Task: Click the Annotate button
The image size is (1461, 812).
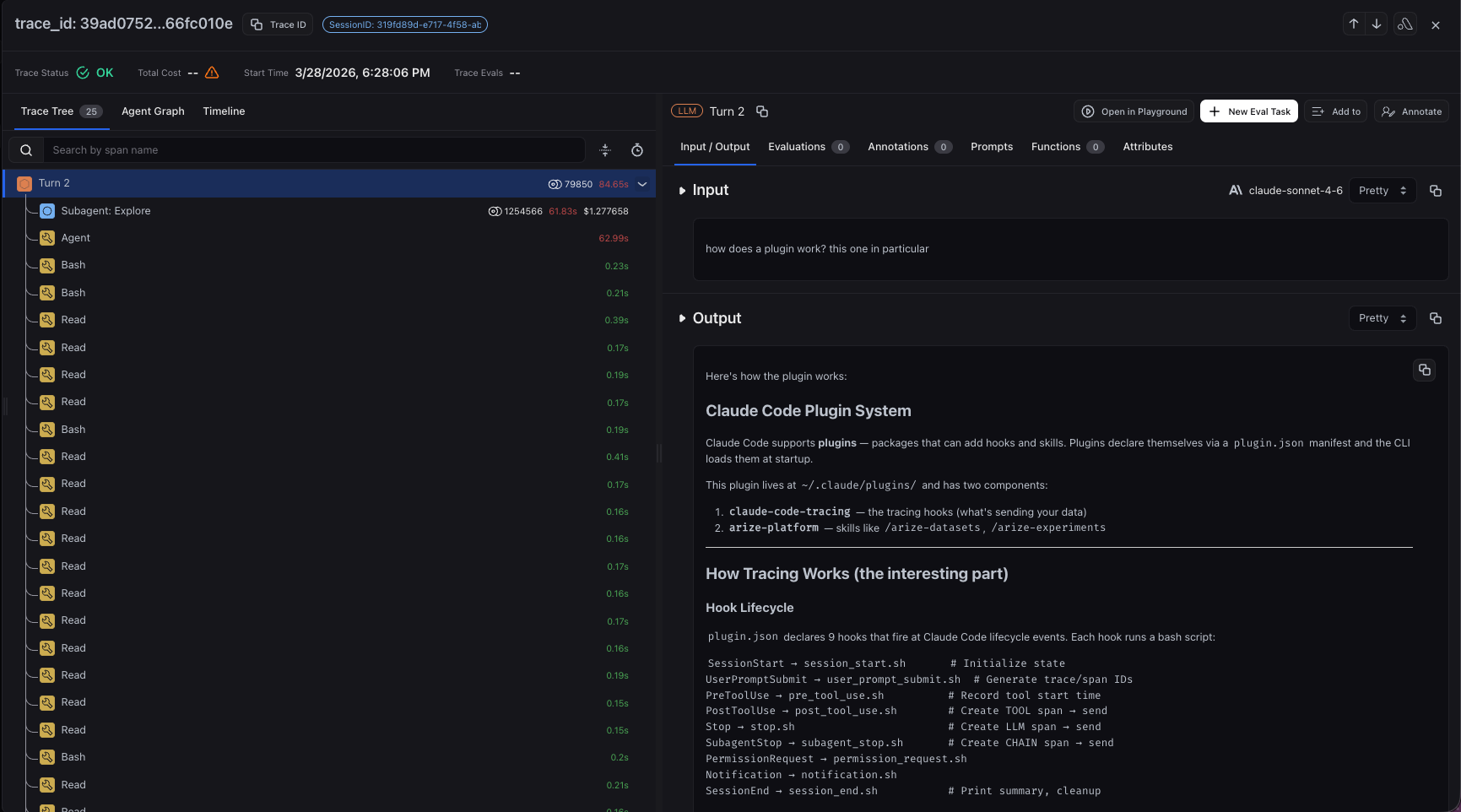Action: tap(1411, 111)
